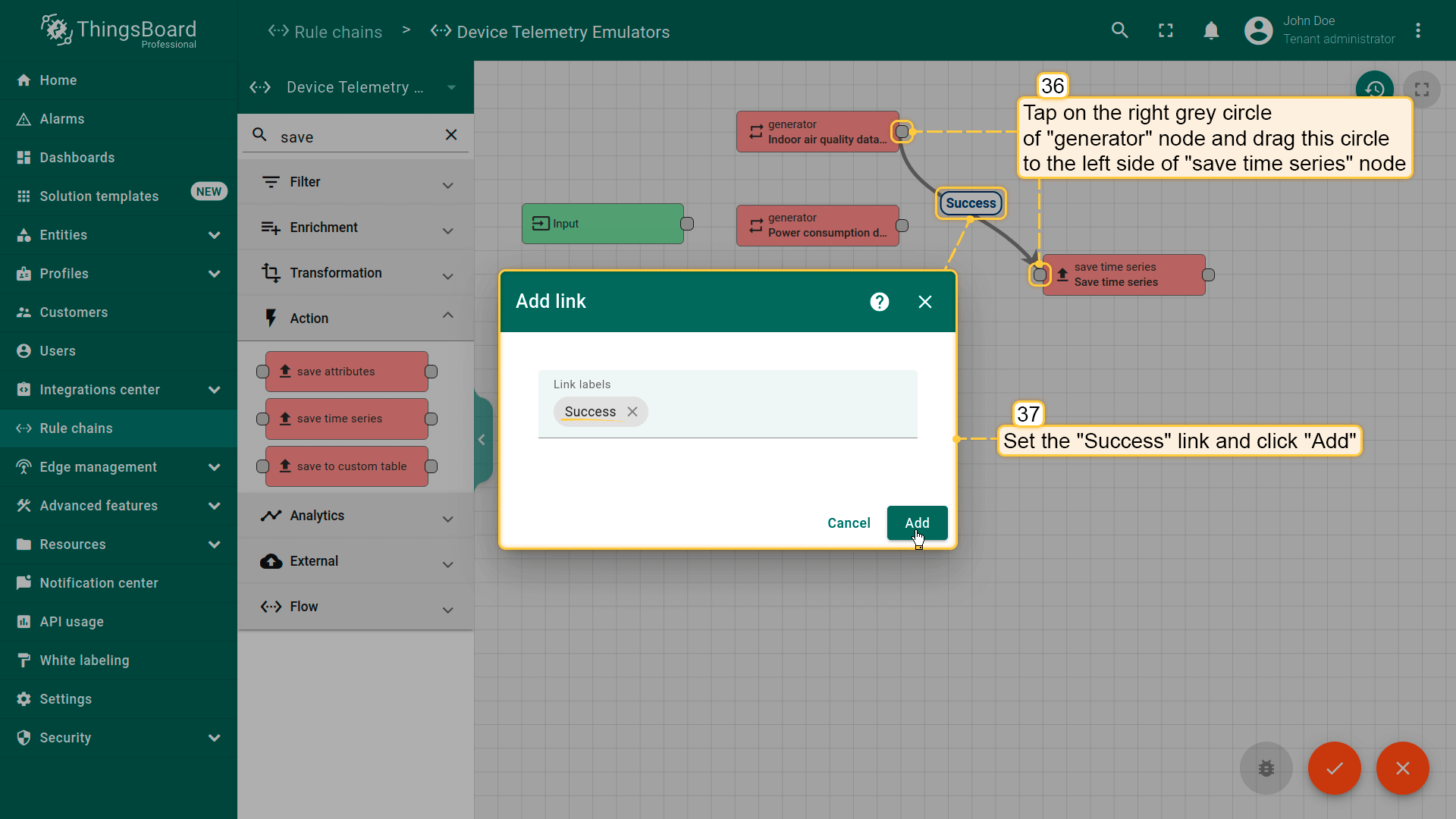The height and width of the screenshot is (819, 1456).
Task: Clear the node search field
Action: tap(451, 135)
